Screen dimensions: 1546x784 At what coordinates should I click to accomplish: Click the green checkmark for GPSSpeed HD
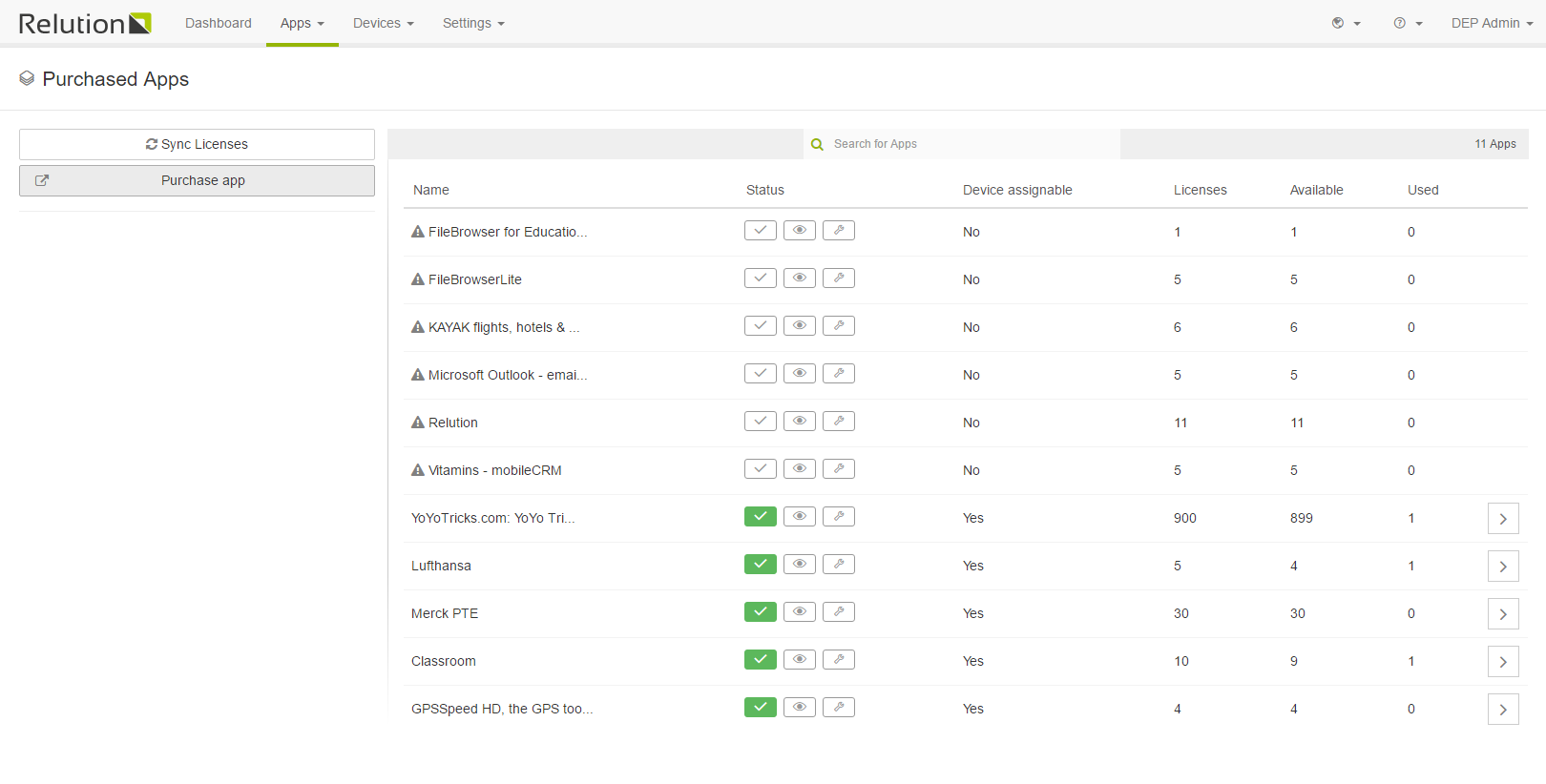pos(761,707)
